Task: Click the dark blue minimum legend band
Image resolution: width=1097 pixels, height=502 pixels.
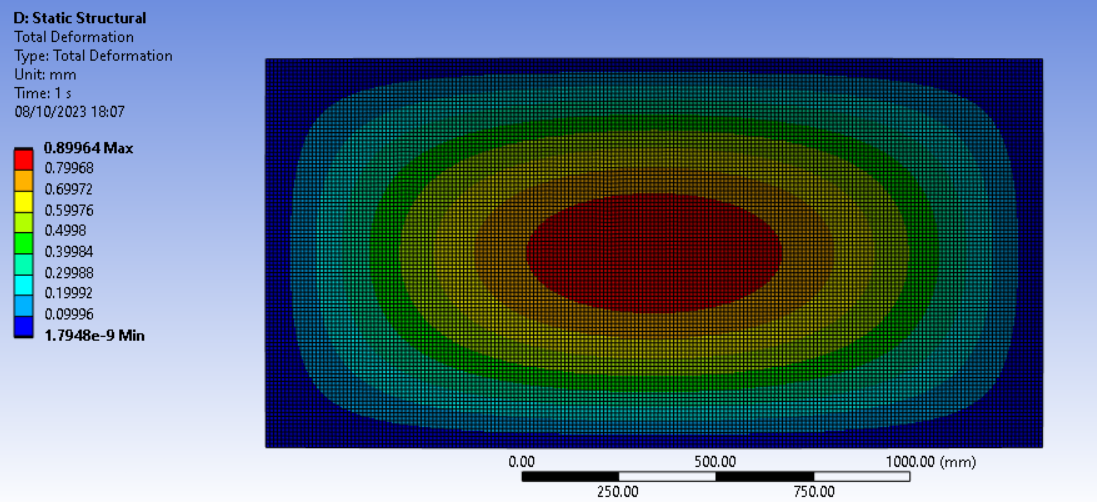Action: click(x=24, y=326)
